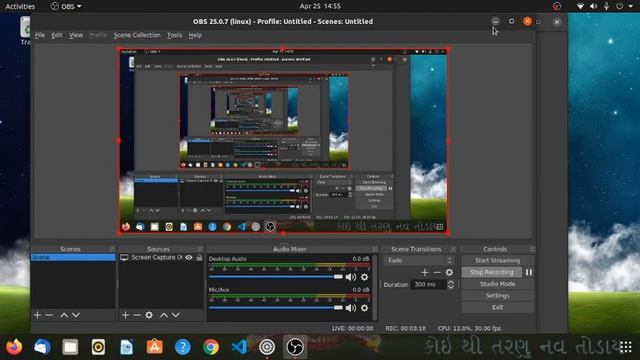Move the scene up in Scenes list
This screenshot has width=640, height=360.
click(64, 315)
